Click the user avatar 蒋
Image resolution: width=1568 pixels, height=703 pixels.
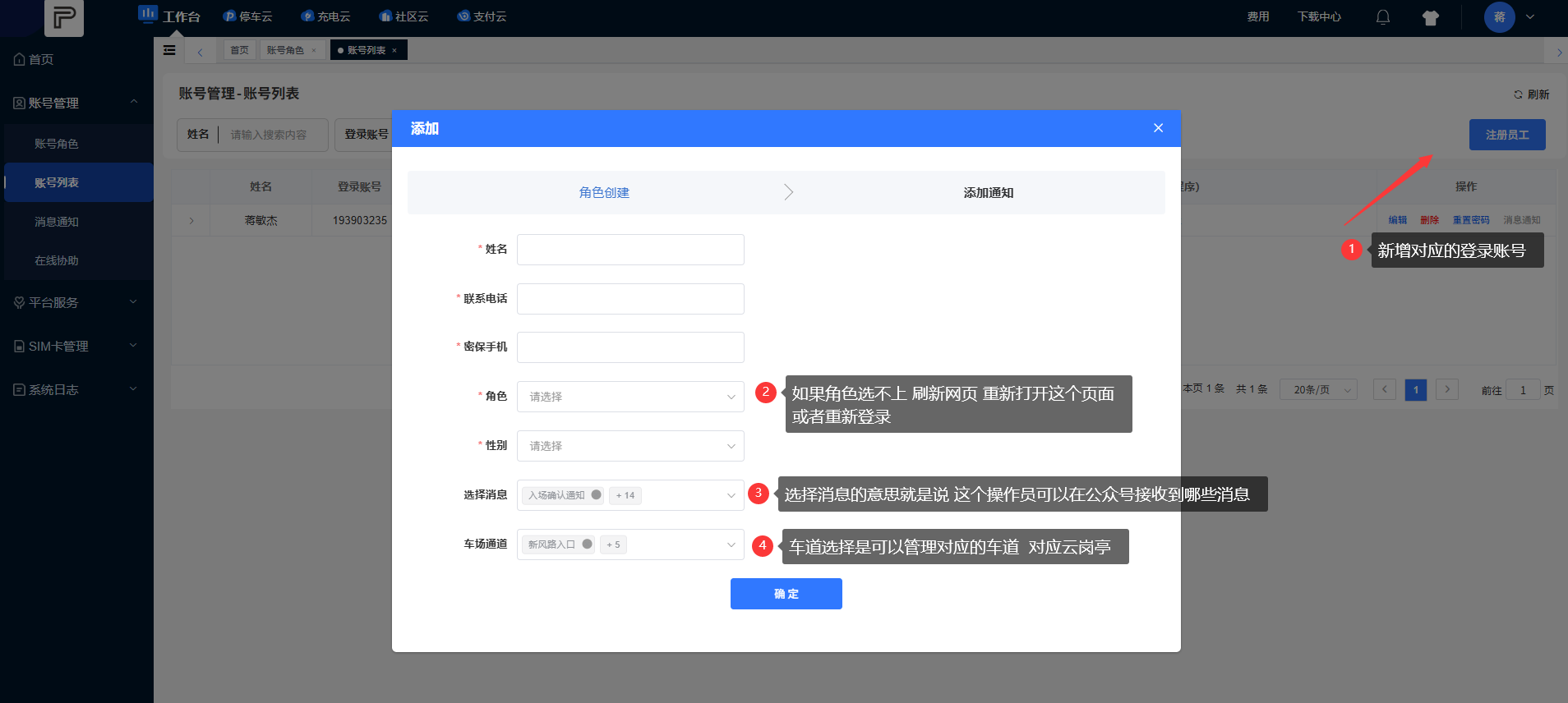(1500, 16)
